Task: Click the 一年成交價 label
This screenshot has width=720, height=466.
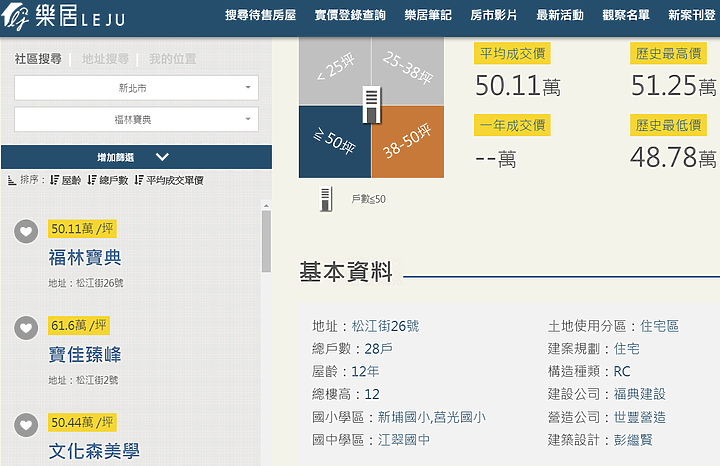Action: tap(512, 125)
